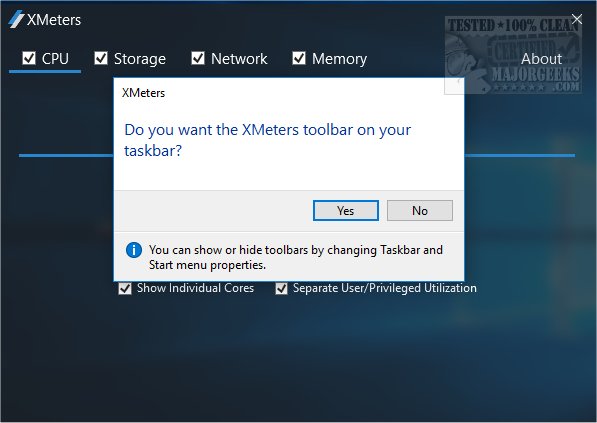The image size is (597, 423).
Task: Decline with the No button
Action: 420,211
